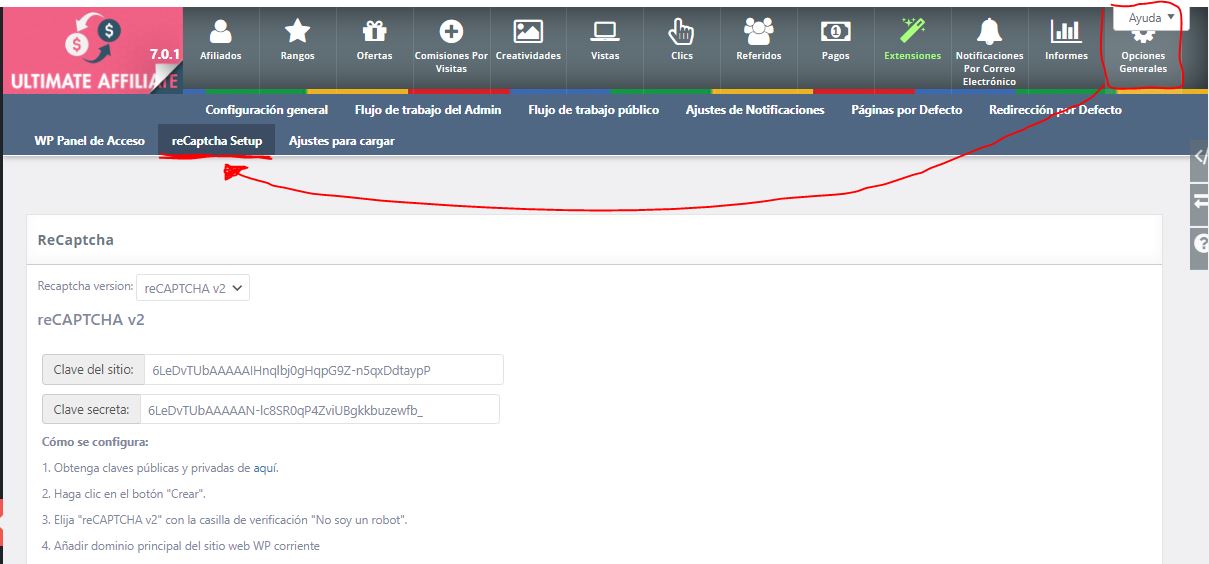Click the 'aquí' link for keys
This screenshot has height=564, width=1209.
coord(264,468)
